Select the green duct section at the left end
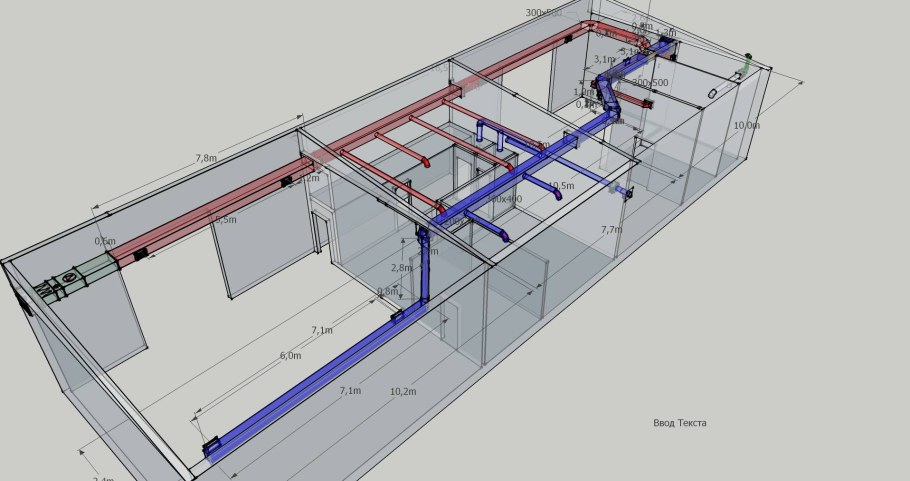The width and height of the screenshot is (910, 481). tap(95, 273)
